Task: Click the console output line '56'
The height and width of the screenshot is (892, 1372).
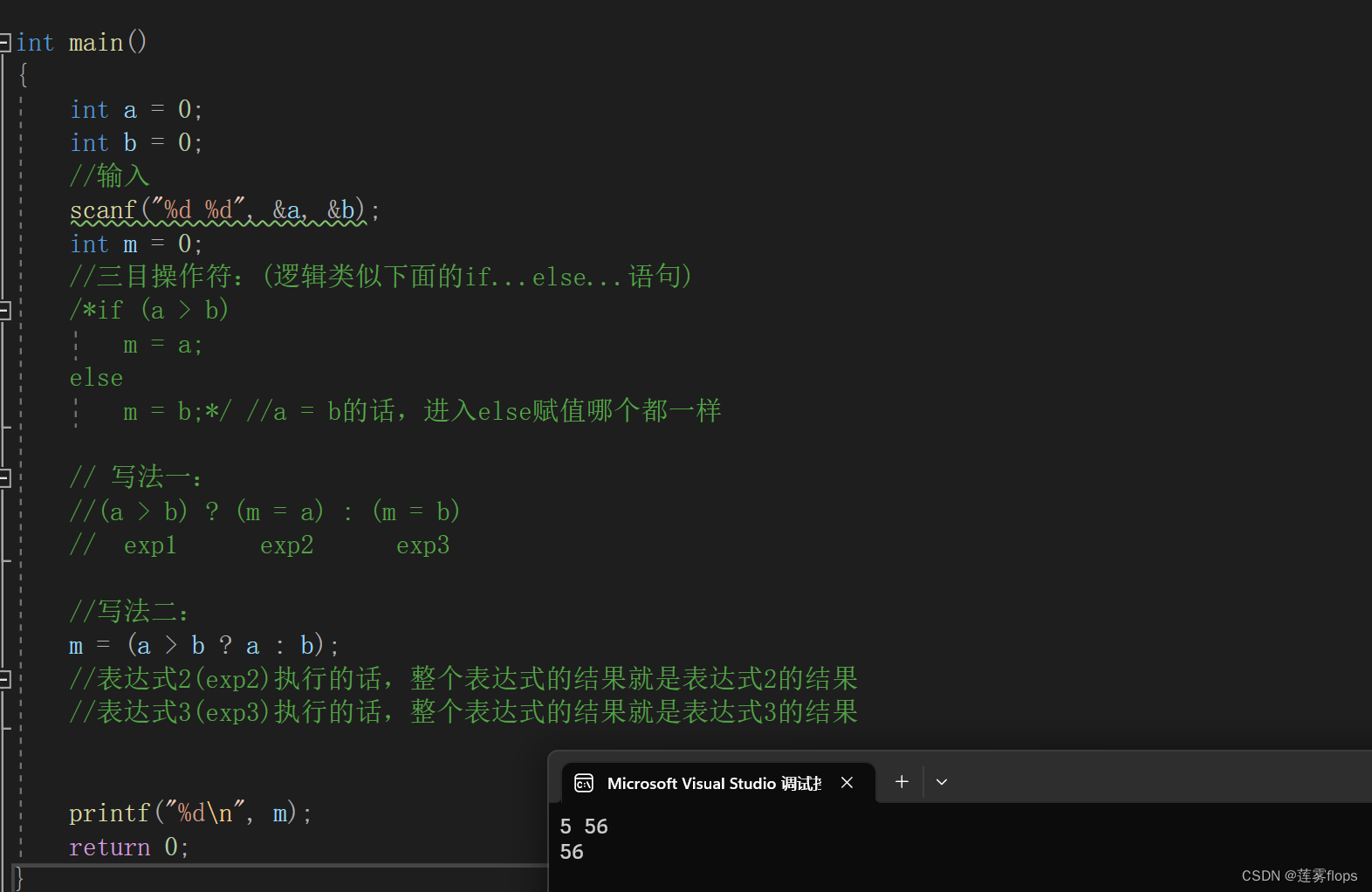Action: point(572,852)
